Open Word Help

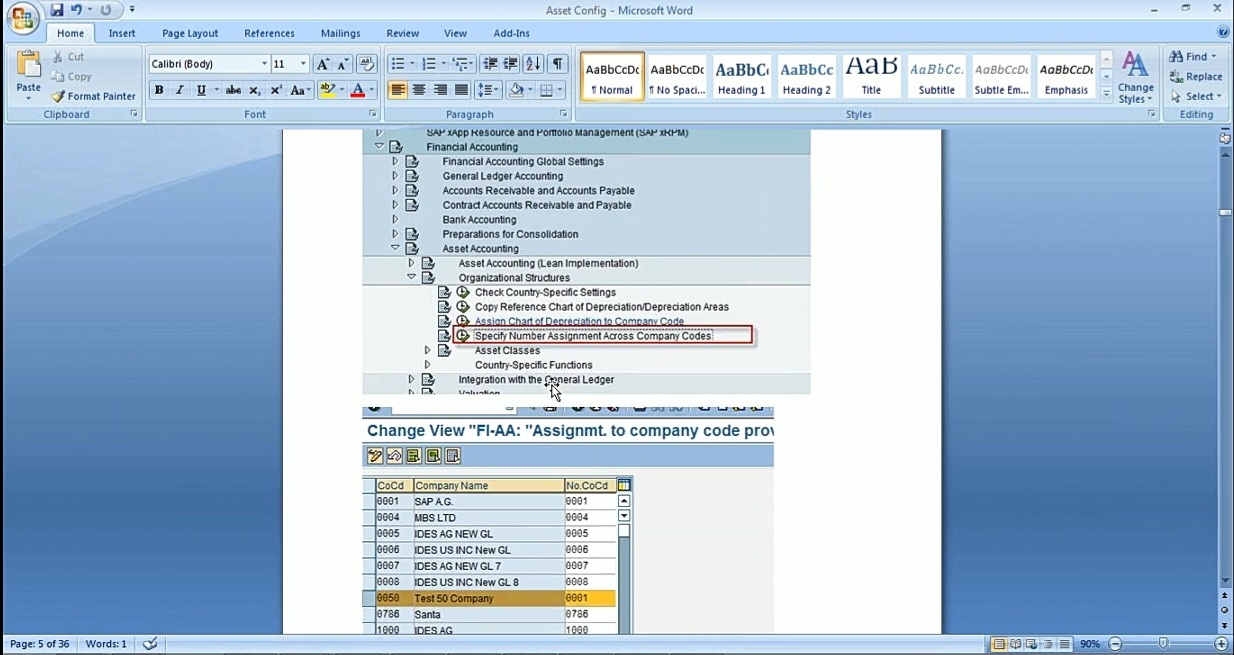point(1222,33)
